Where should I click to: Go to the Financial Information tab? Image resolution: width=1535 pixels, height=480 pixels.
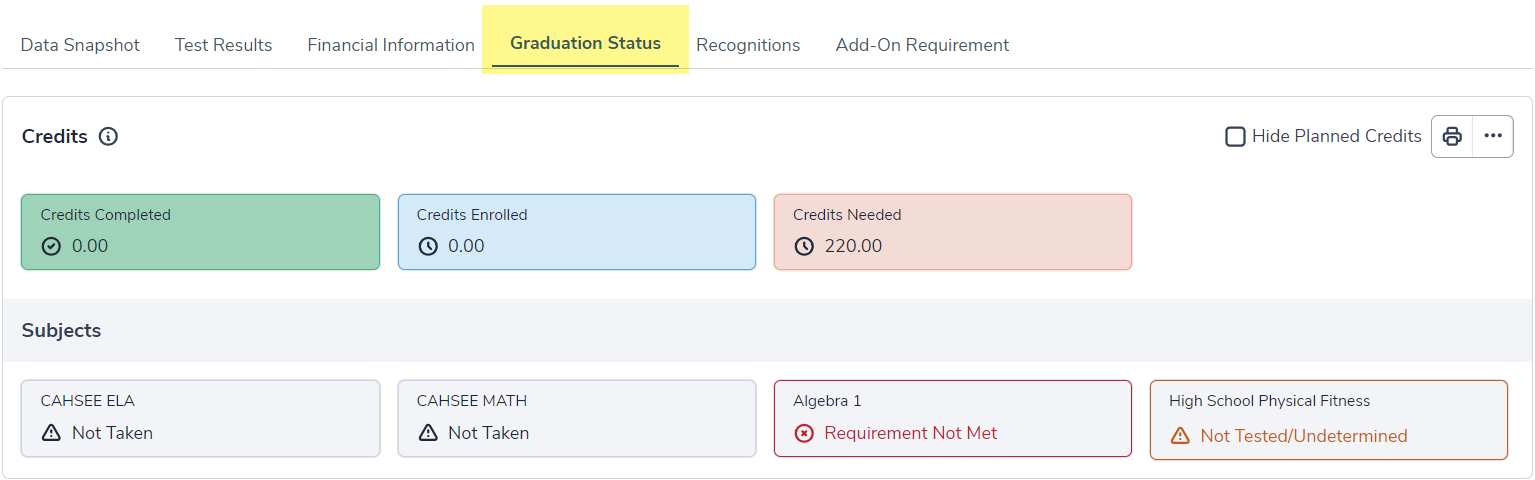click(x=391, y=45)
